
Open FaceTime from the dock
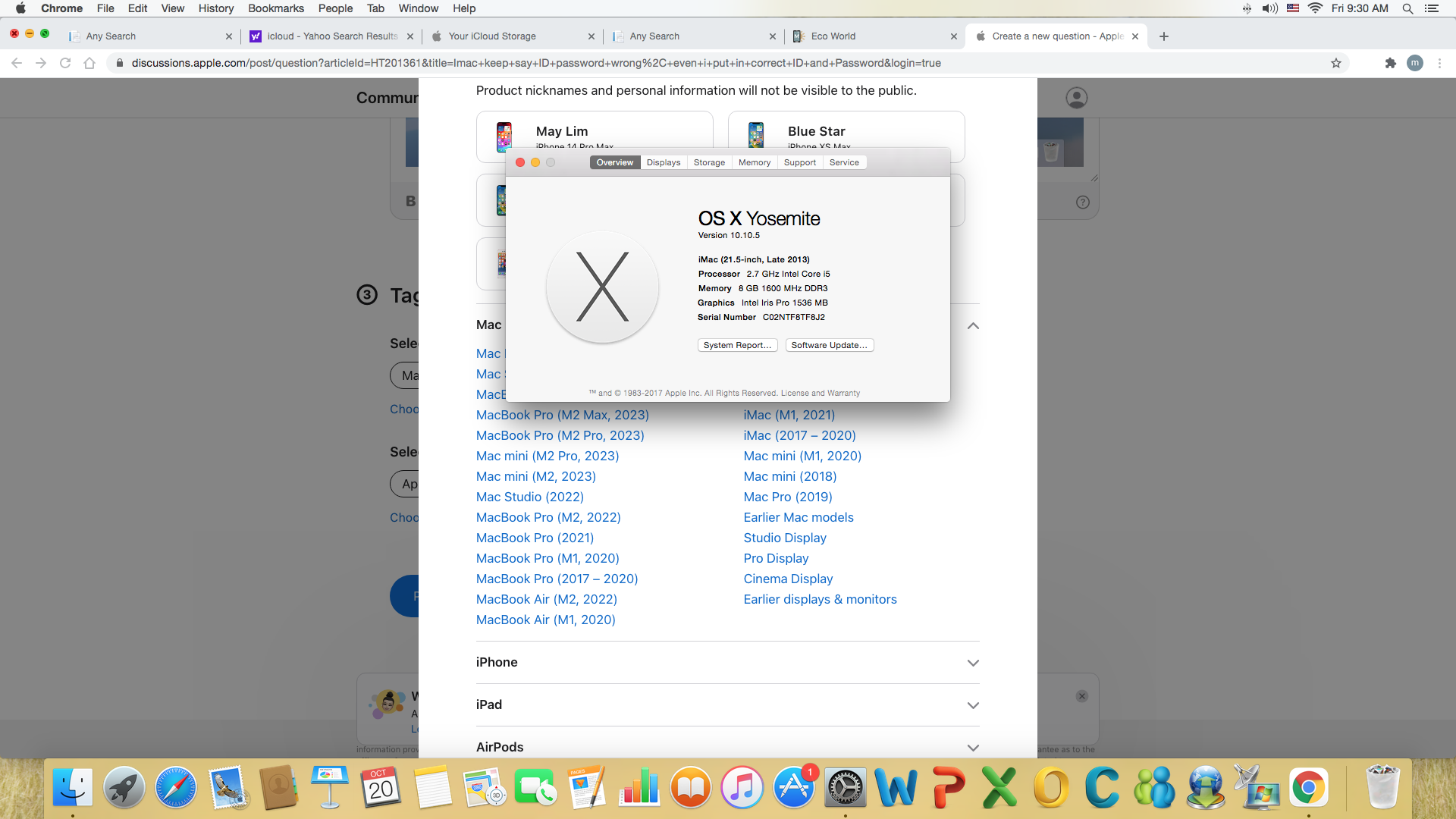(535, 788)
